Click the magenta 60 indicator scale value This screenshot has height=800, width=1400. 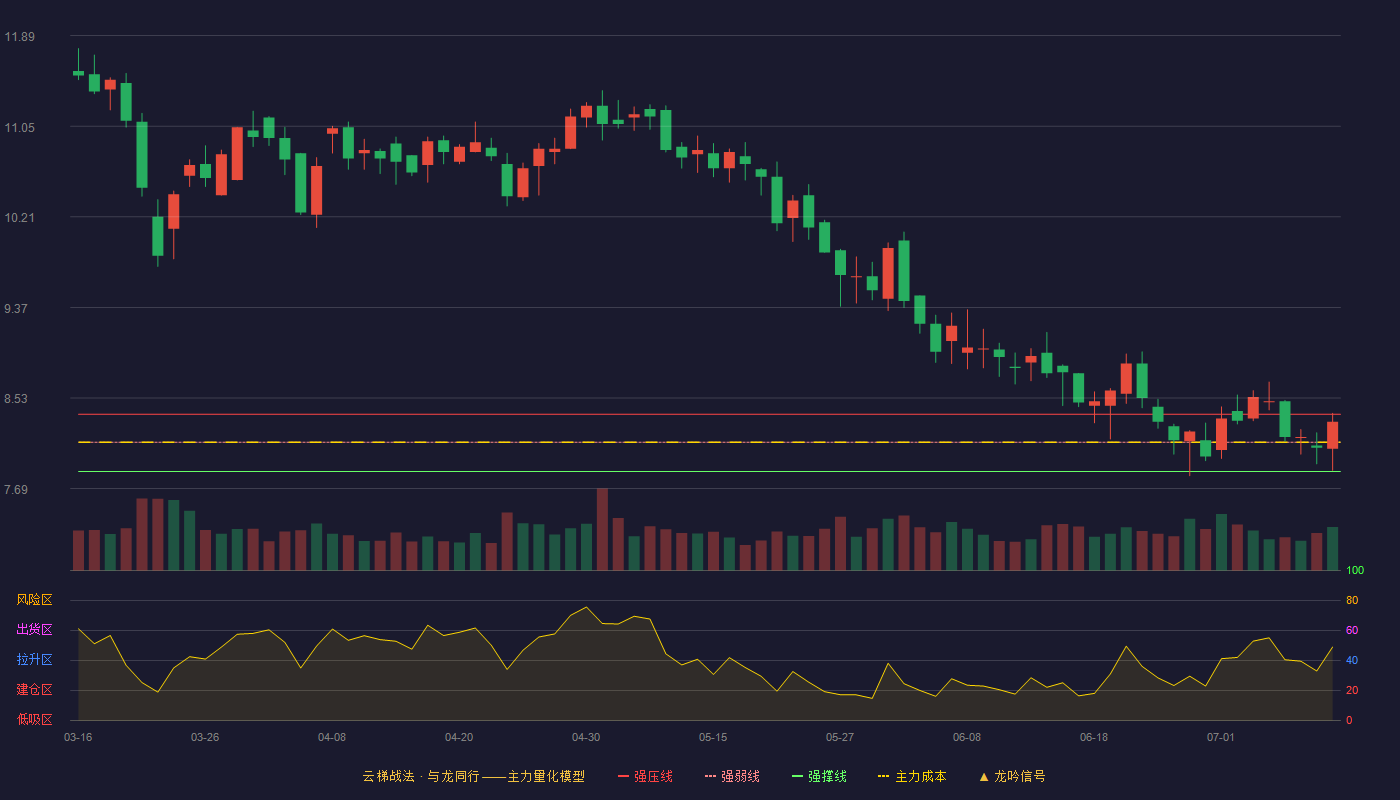click(x=1352, y=631)
